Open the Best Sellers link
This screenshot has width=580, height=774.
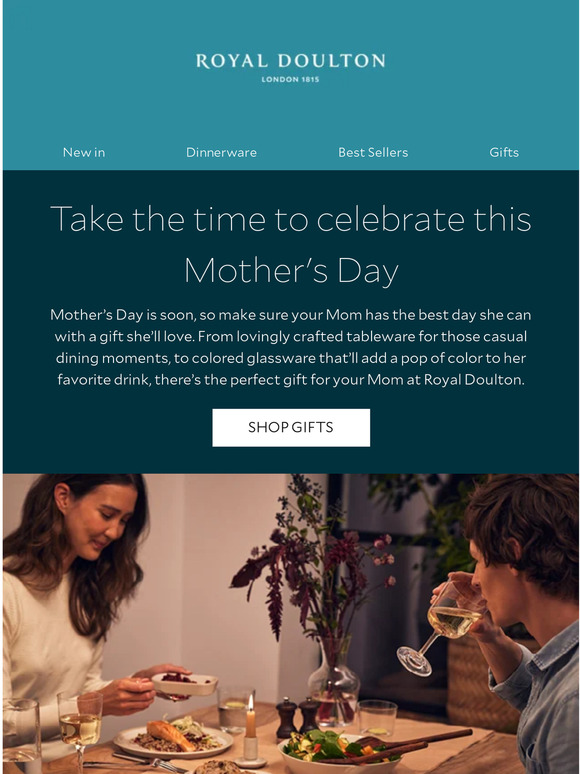(373, 153)
